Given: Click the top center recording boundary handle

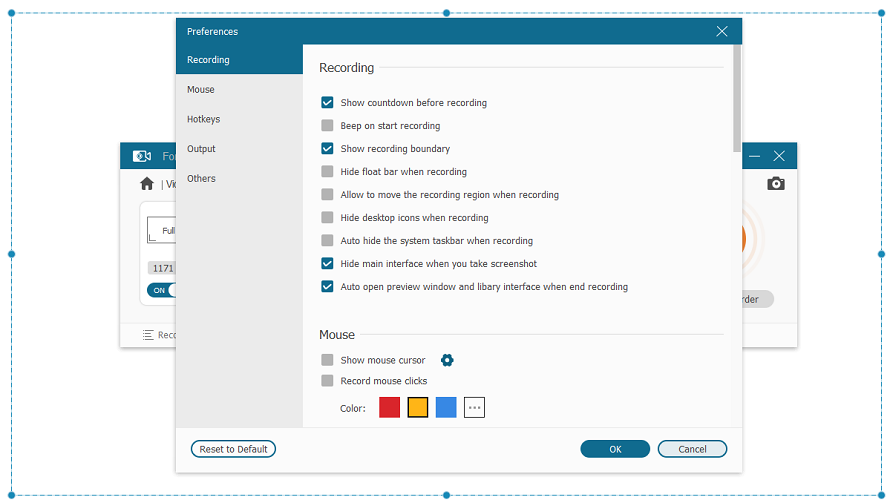Looking at the screenshot, I should click(447, 13).
